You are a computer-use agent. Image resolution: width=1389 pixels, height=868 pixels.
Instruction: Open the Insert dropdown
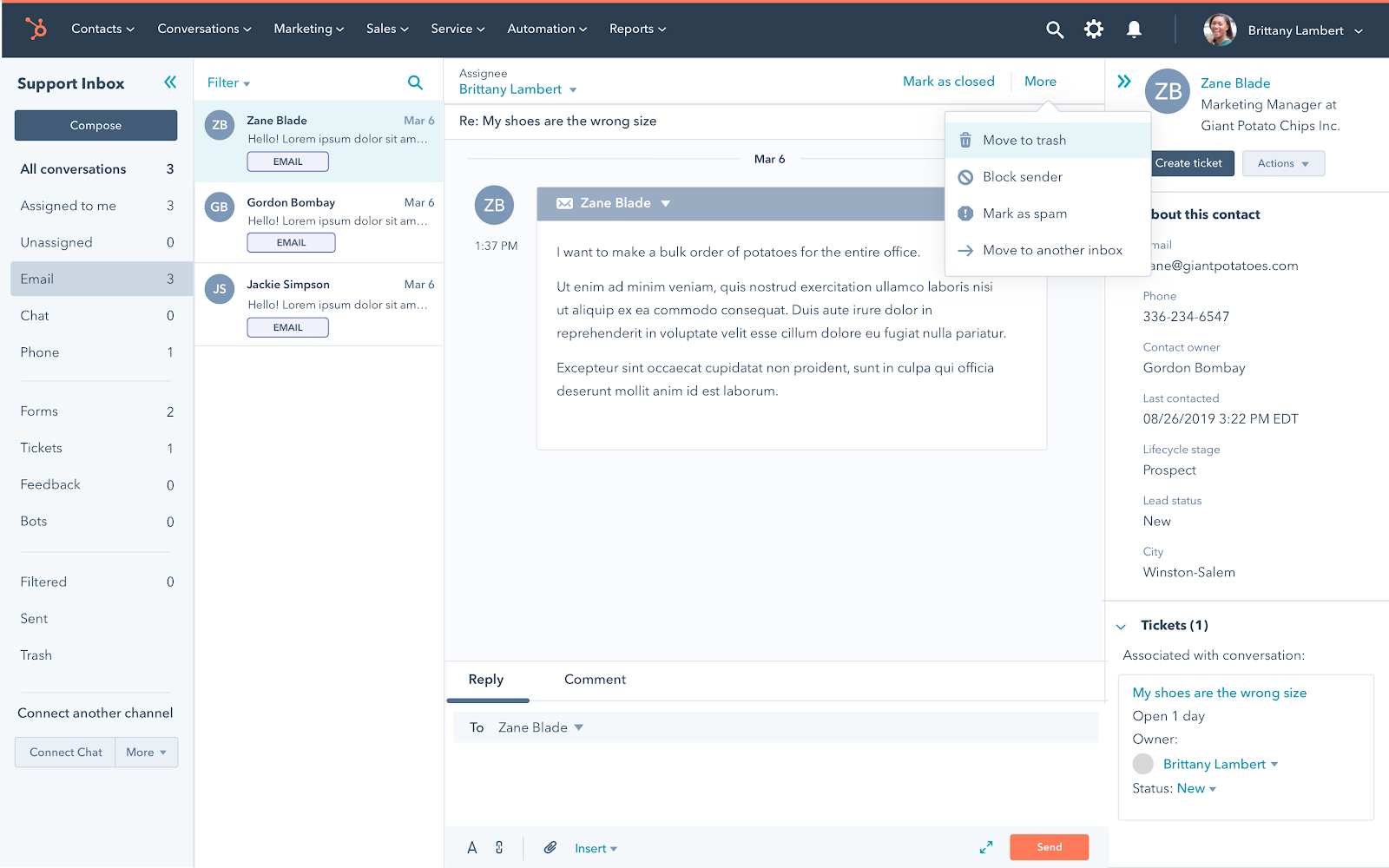pos(596,848)
